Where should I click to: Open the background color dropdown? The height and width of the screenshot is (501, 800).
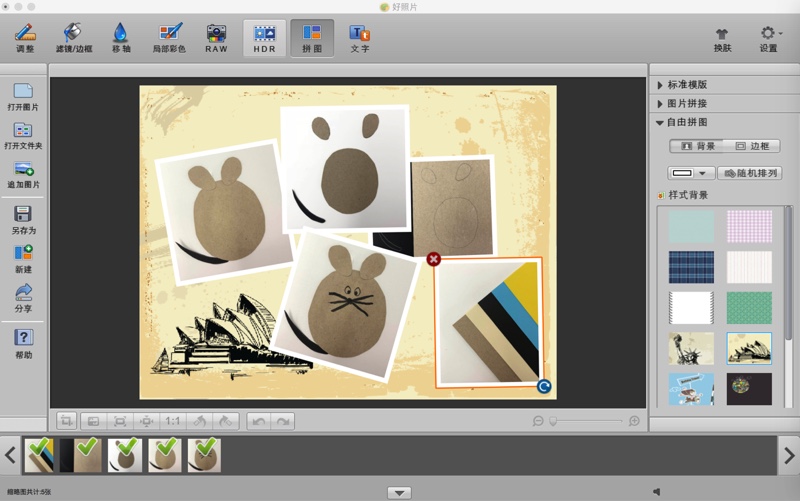point(690,173)
